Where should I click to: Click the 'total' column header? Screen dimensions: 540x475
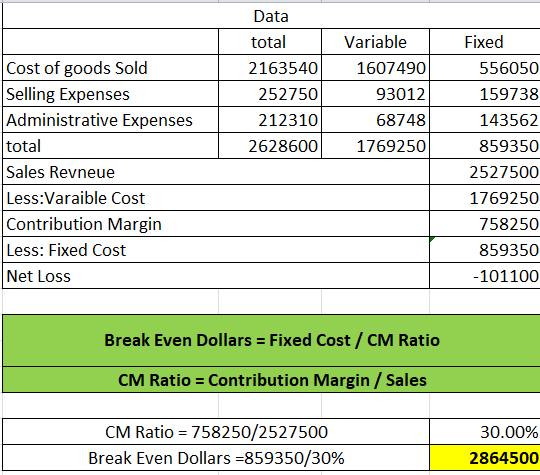point(270,42)
